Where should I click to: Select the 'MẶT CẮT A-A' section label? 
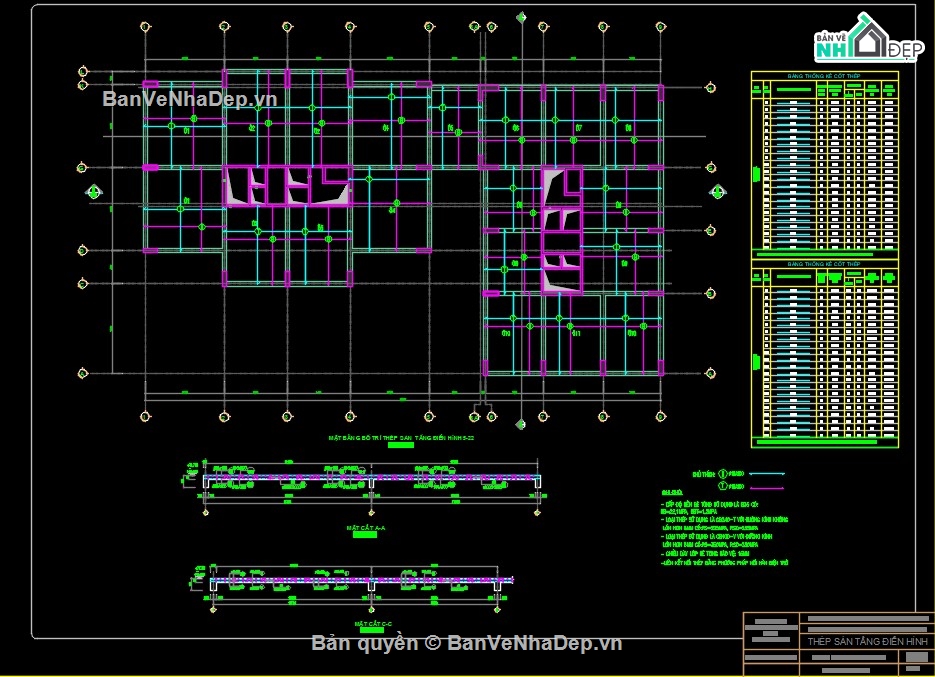(366, 528)
